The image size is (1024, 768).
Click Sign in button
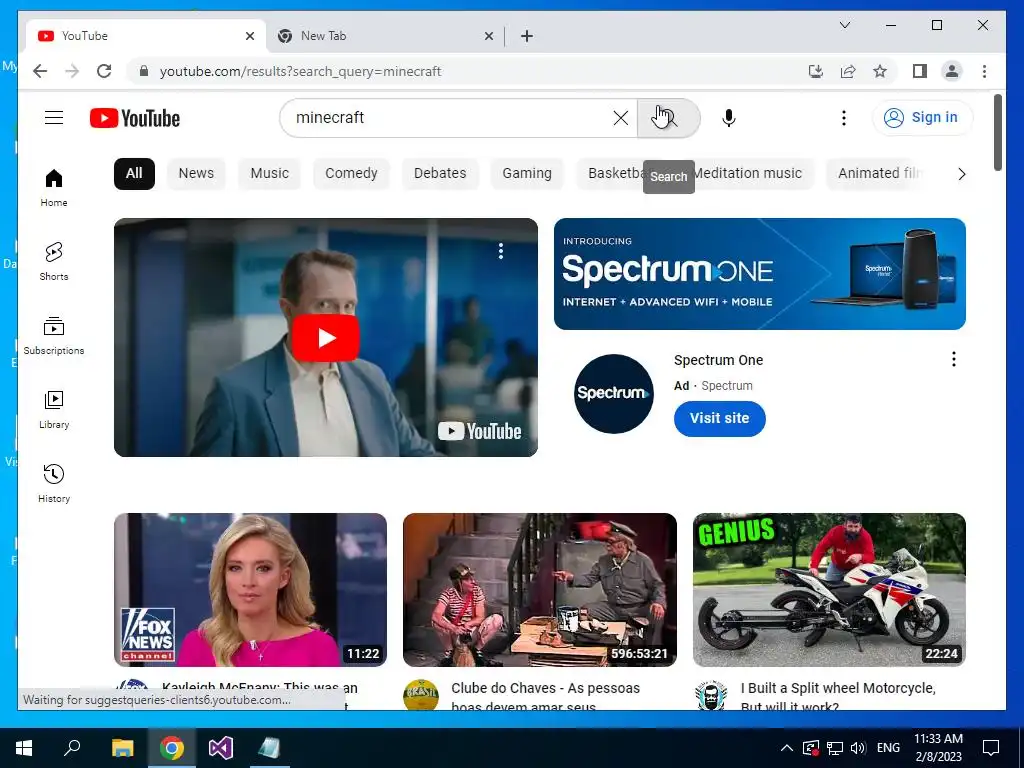[922, 118]
